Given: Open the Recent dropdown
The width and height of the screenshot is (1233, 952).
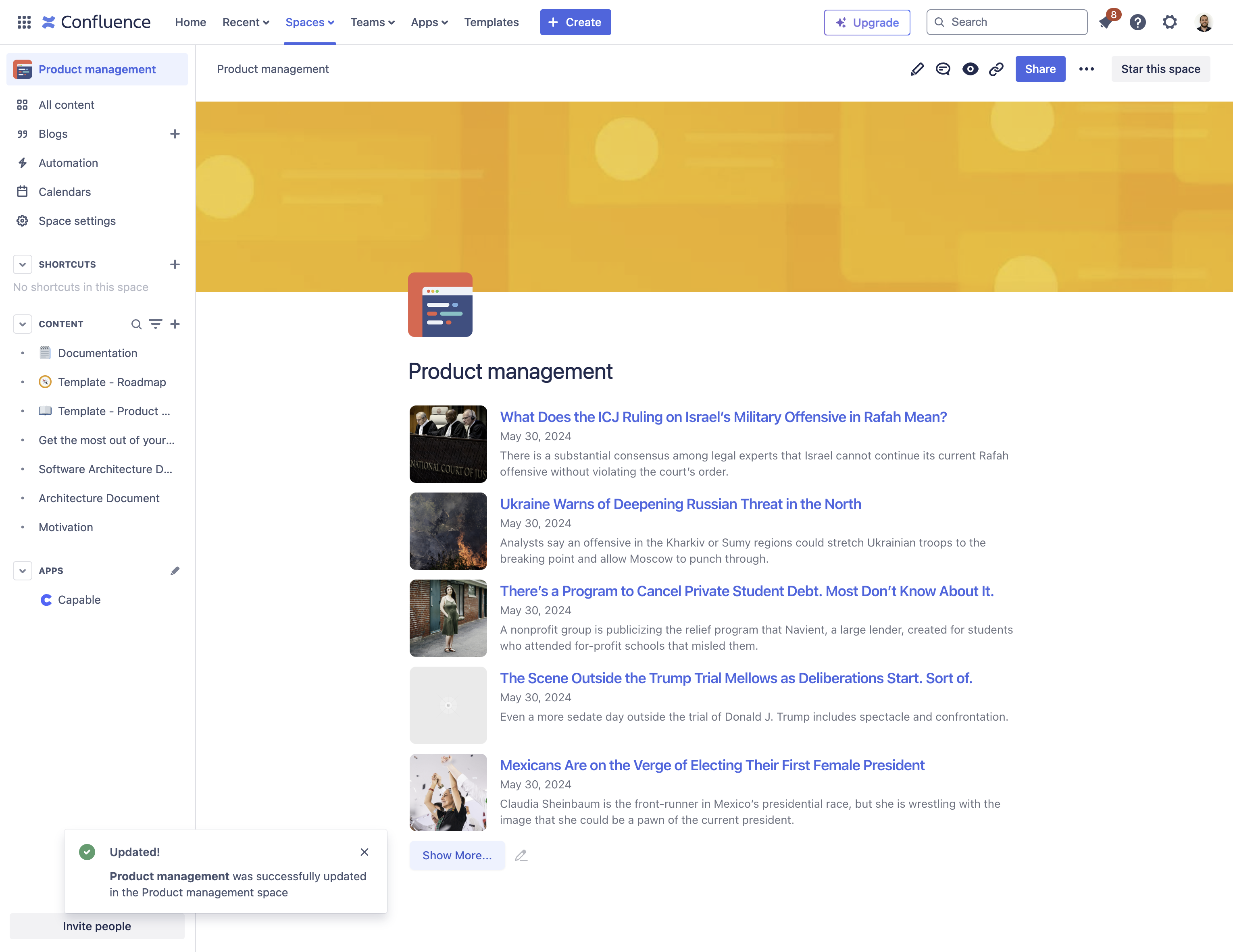Looking at the screenshot, I should pos(246,22).
